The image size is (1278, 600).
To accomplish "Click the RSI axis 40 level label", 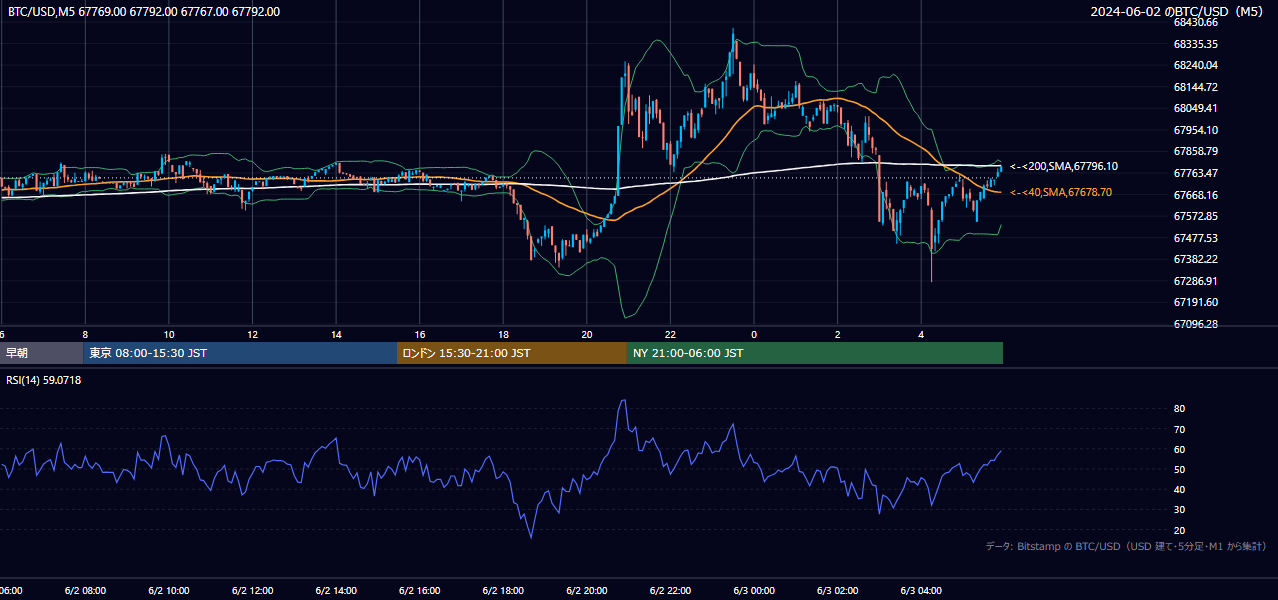I will (x=1179, y=490).
